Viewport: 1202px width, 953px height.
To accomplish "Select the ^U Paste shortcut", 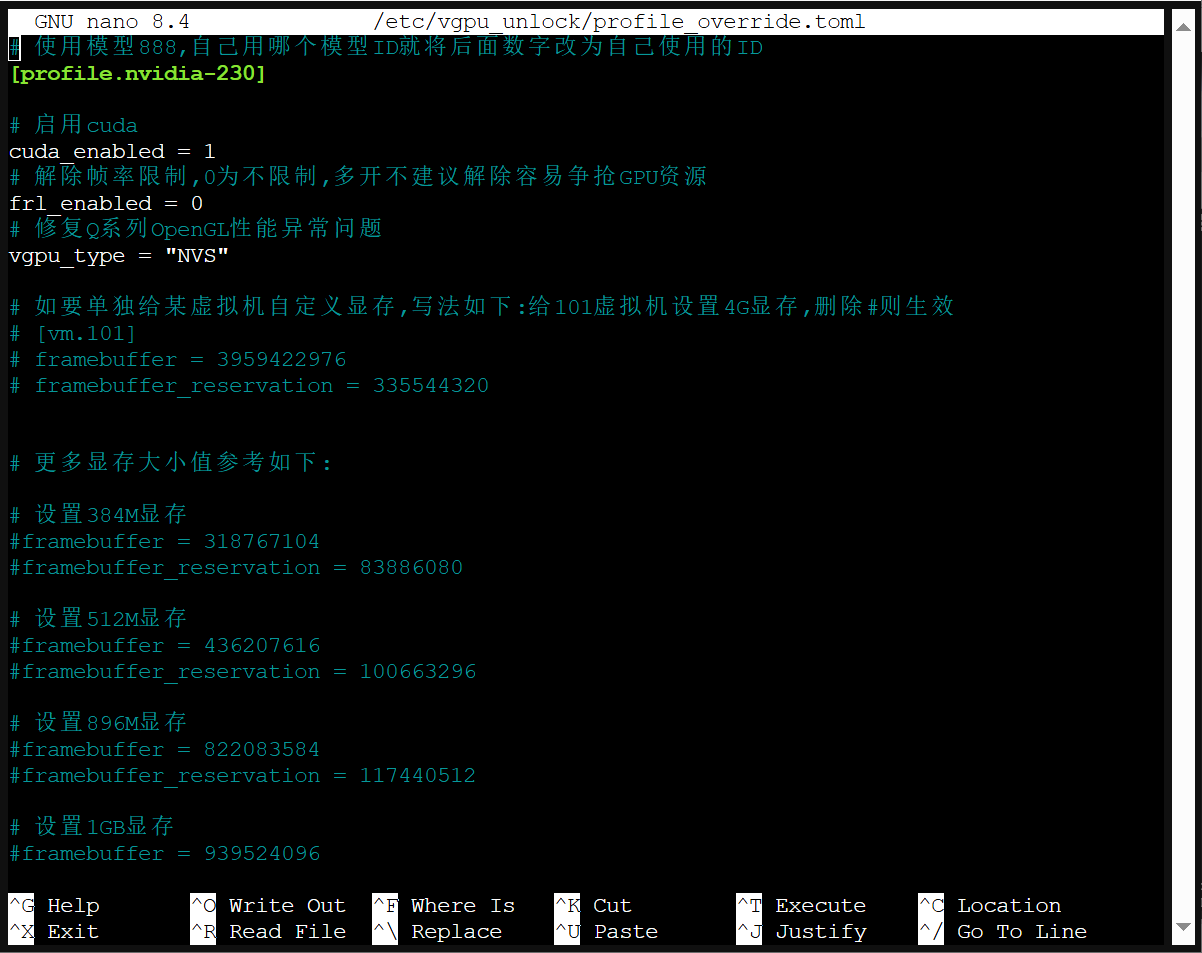I will (x=607, y=931).
